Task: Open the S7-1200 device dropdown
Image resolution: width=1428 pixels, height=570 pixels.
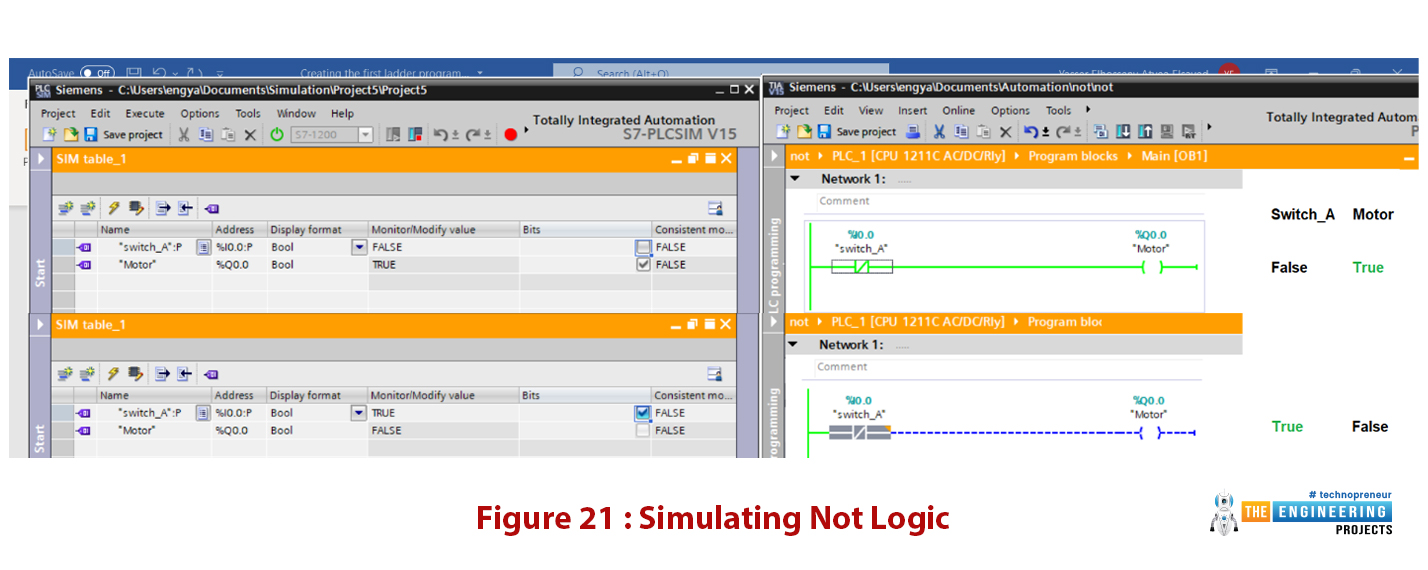Action: [x=365, y=134]
